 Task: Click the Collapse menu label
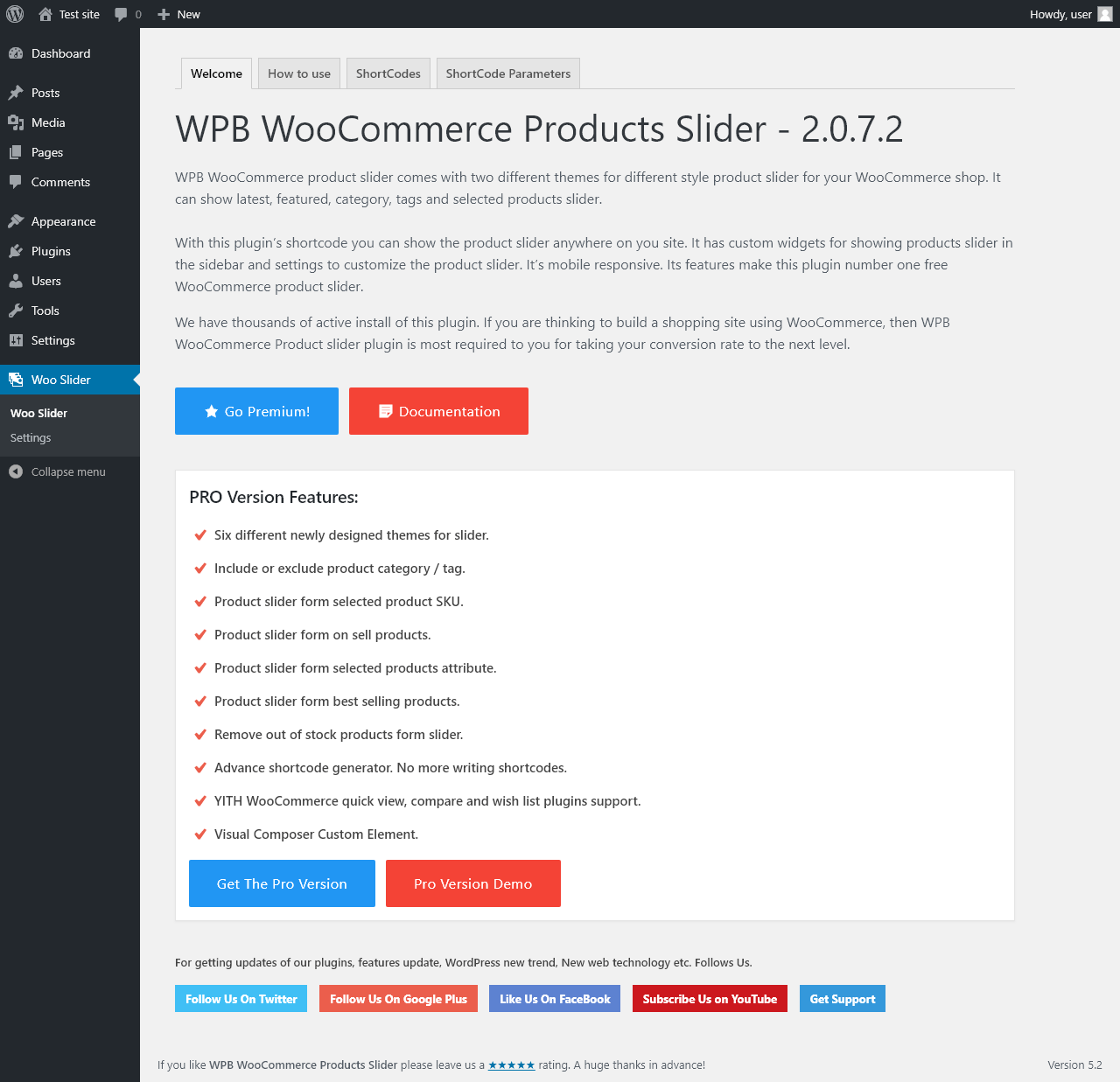tap(68, 471)
